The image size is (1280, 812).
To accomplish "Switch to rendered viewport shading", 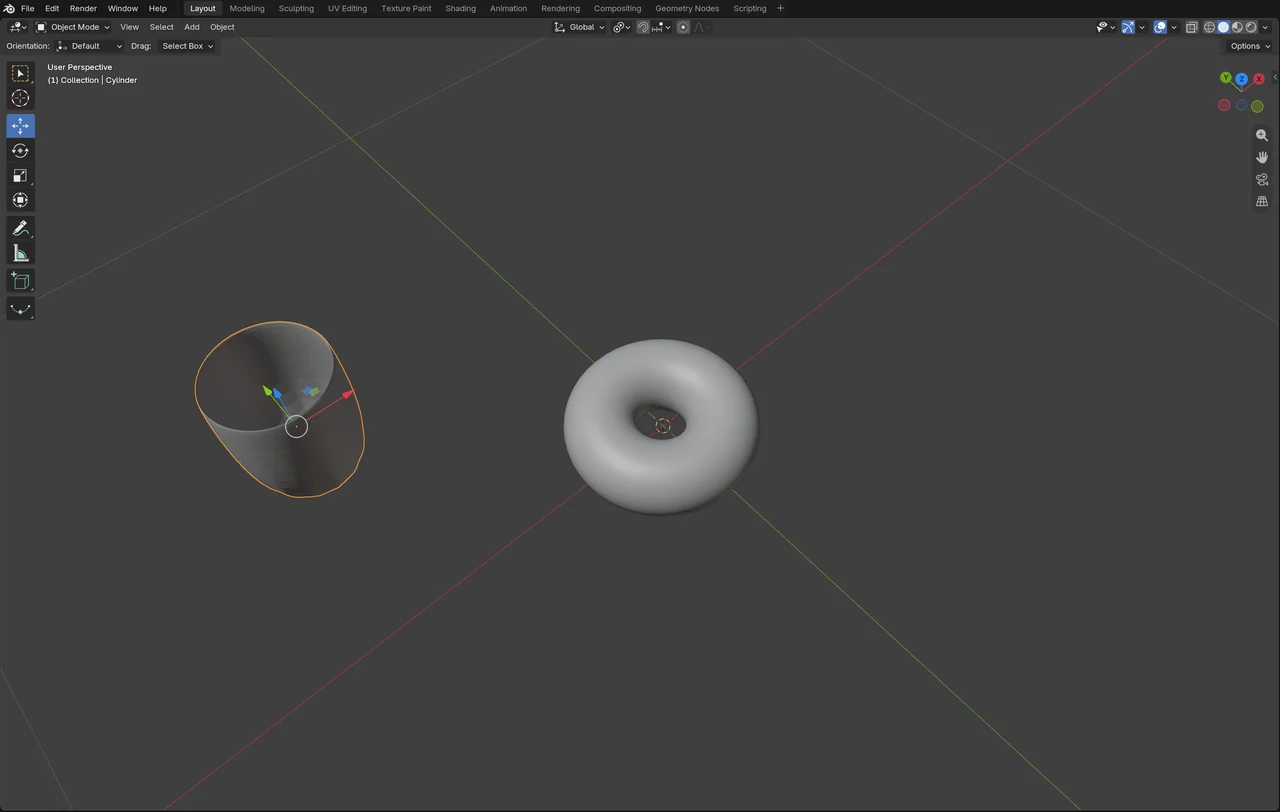I will coord(1251,27).
